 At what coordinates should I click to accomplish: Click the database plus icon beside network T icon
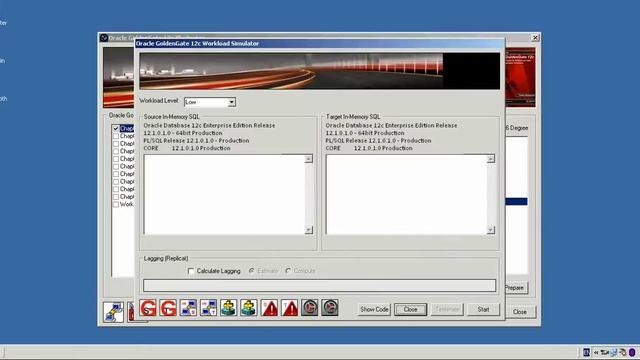[x=229, y=308]
